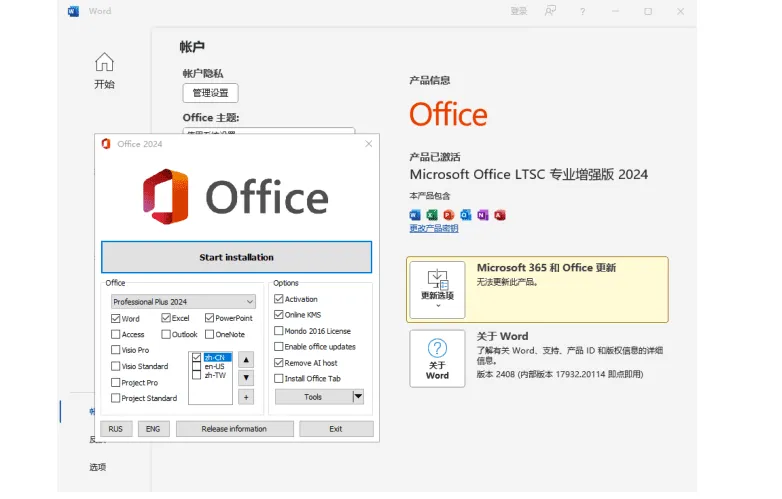Check the Project Pro checkbox
782x499 pixels.
click(116, 383)
